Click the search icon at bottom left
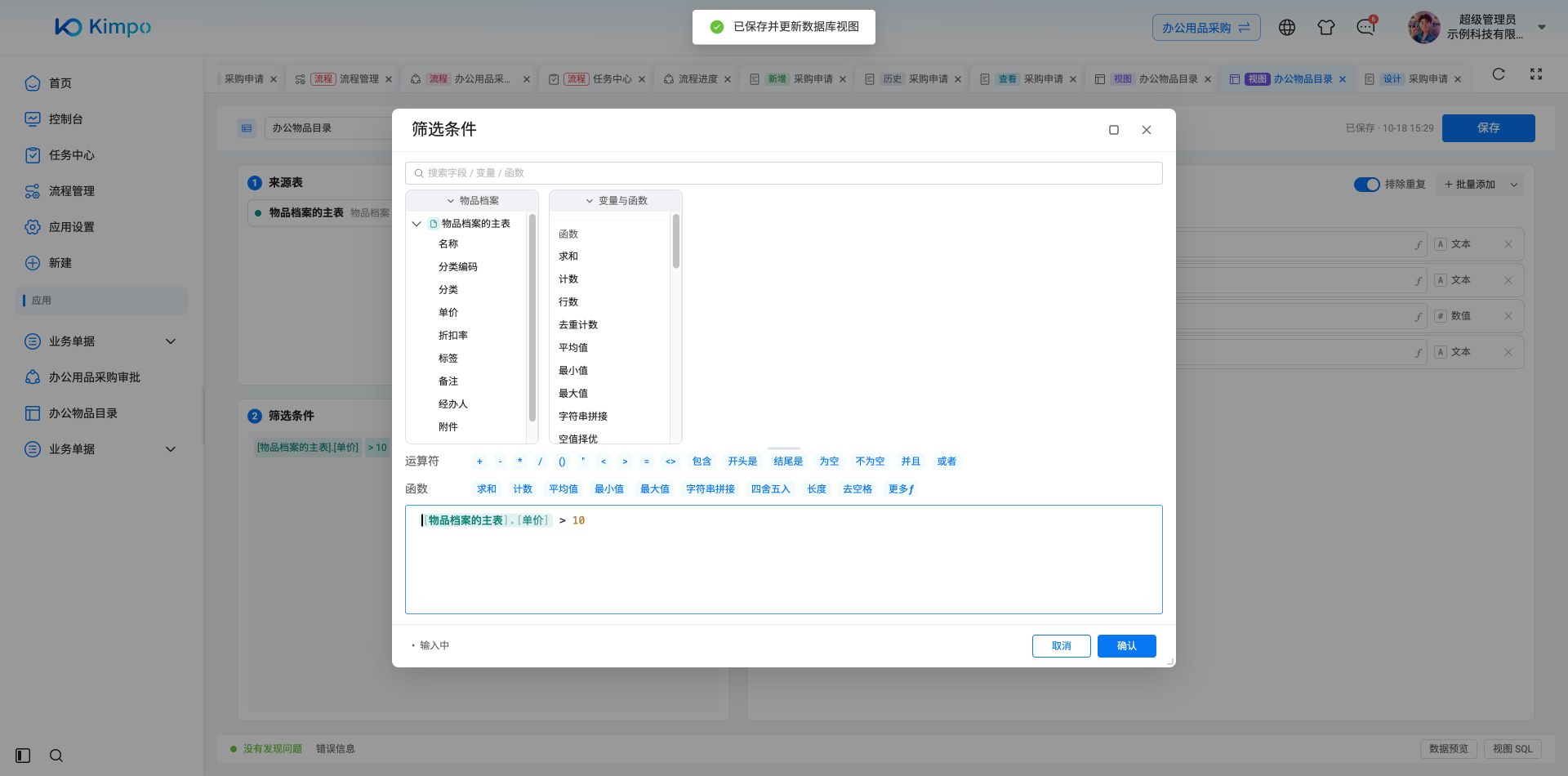The image size is (1568, 776). tap(56, 756)
